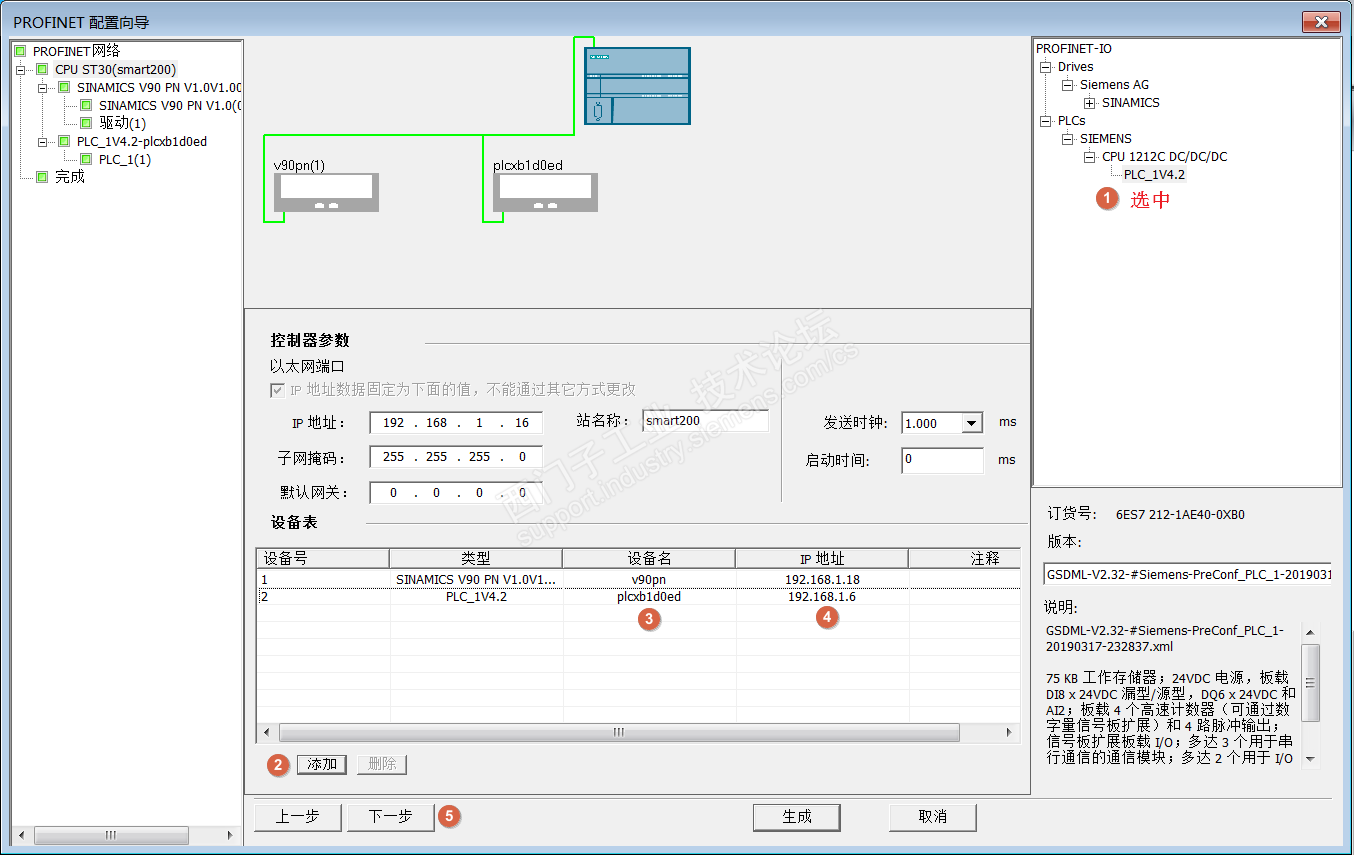The height and width of the screenshot is (855, 1354).
Task: Click the 子网掩码 field
Action: [456, 457]
